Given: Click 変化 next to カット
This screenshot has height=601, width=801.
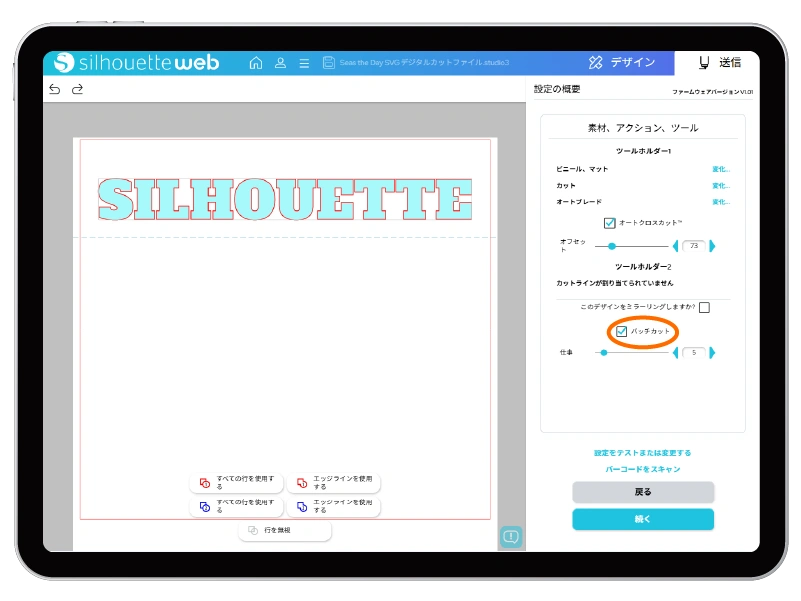Looking at the screenshot, I should (x=721, y=186).
